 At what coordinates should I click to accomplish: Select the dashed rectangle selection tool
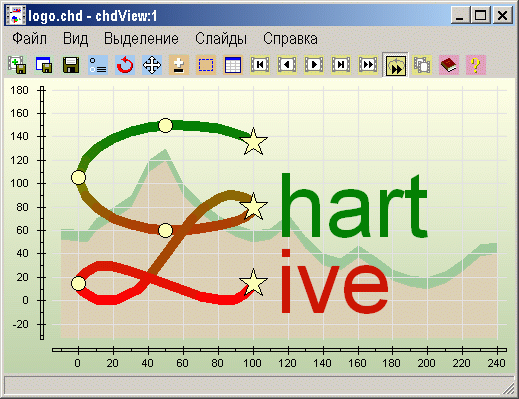[x=206, y=65]
